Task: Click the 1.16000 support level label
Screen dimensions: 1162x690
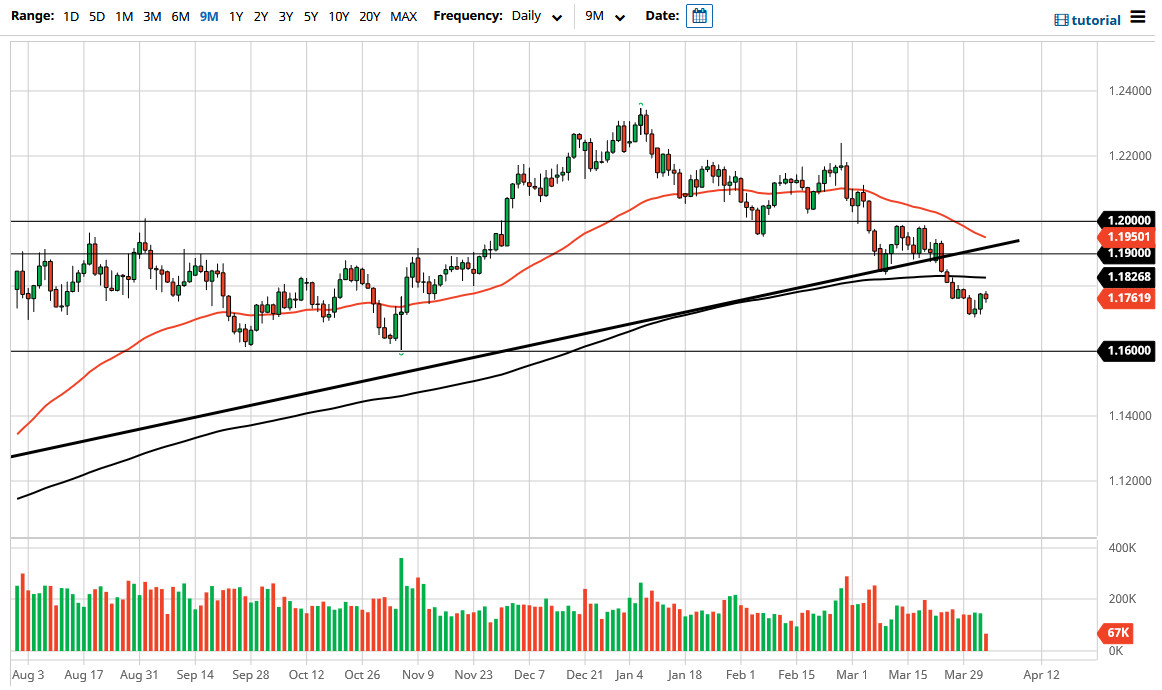Action: pos(1126,351)
